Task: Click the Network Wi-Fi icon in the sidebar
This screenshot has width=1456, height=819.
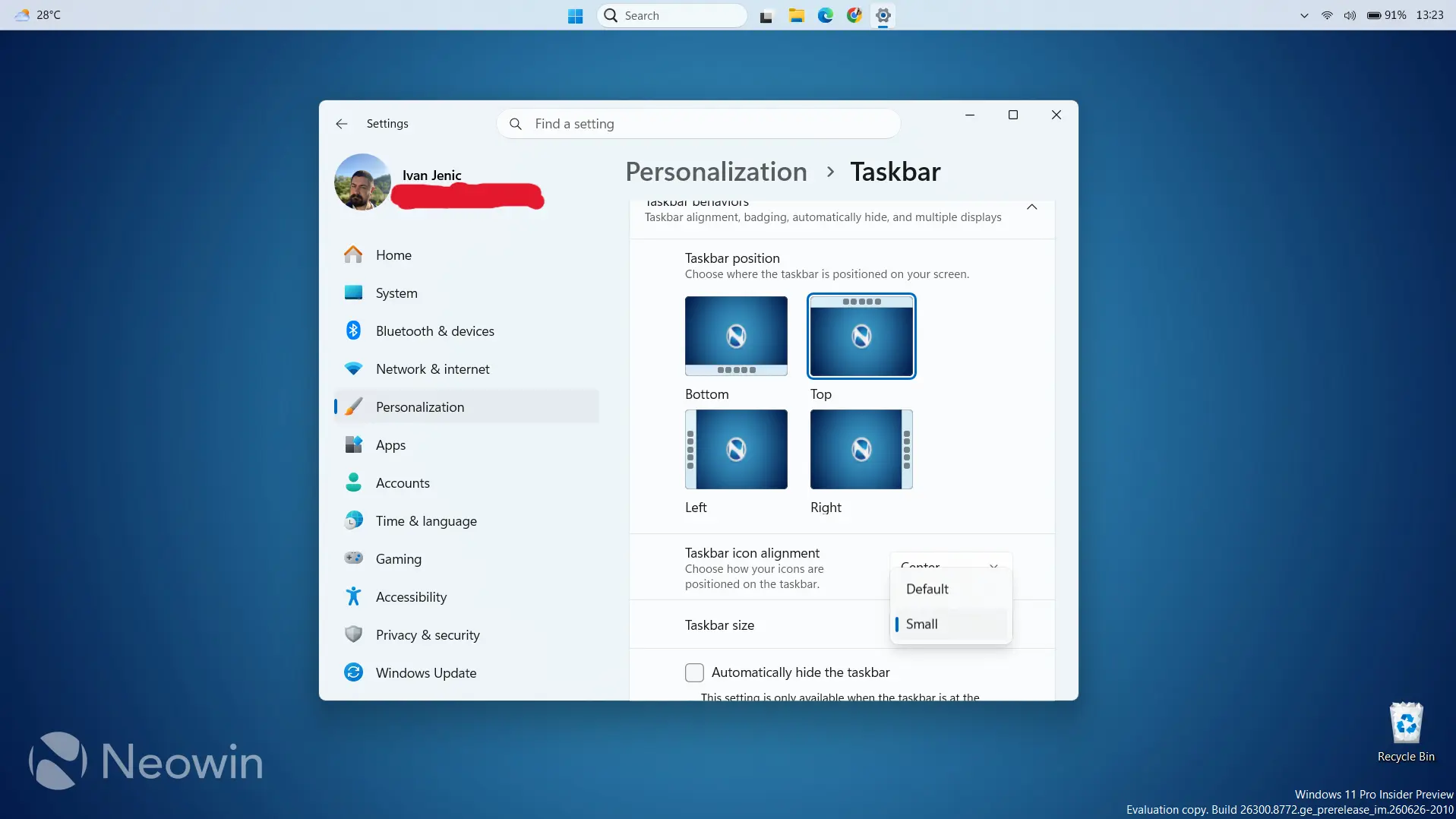Action: [353, 368]
